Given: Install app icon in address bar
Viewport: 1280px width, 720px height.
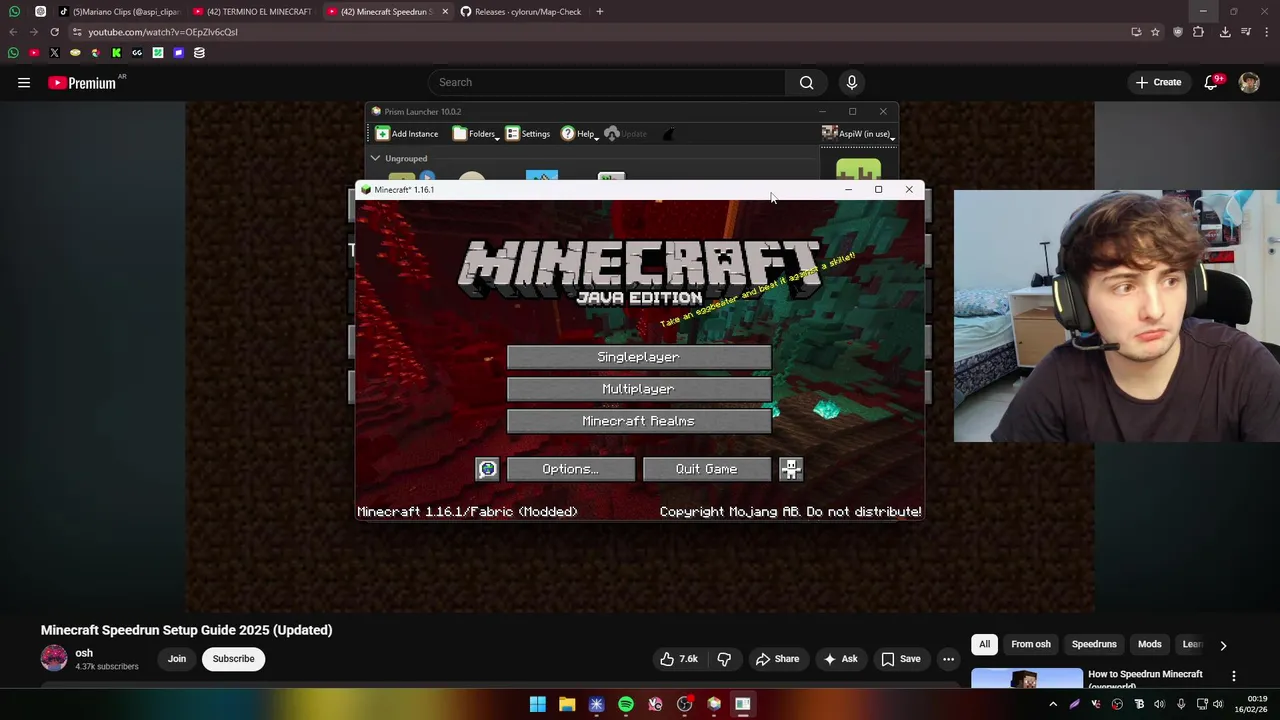Looking at the screenshot, I should tap(1136, 32).
